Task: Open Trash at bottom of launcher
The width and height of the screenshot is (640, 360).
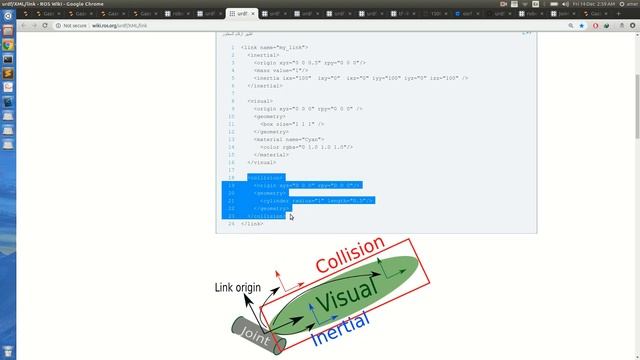Action: [8, 351]
